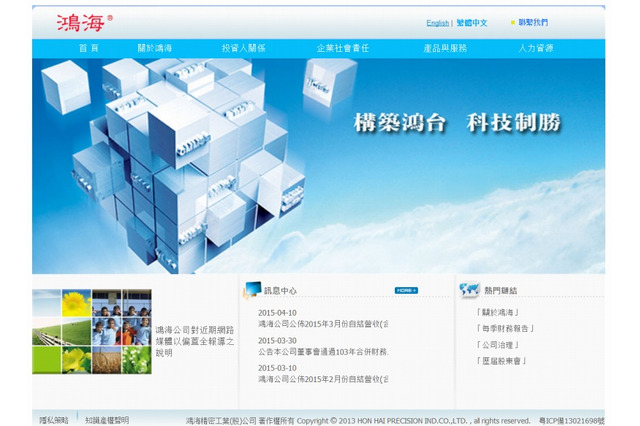Screen dimensions: 640x426
Task: Click the 2015-03-10 date text
Action: coord(277,368)
